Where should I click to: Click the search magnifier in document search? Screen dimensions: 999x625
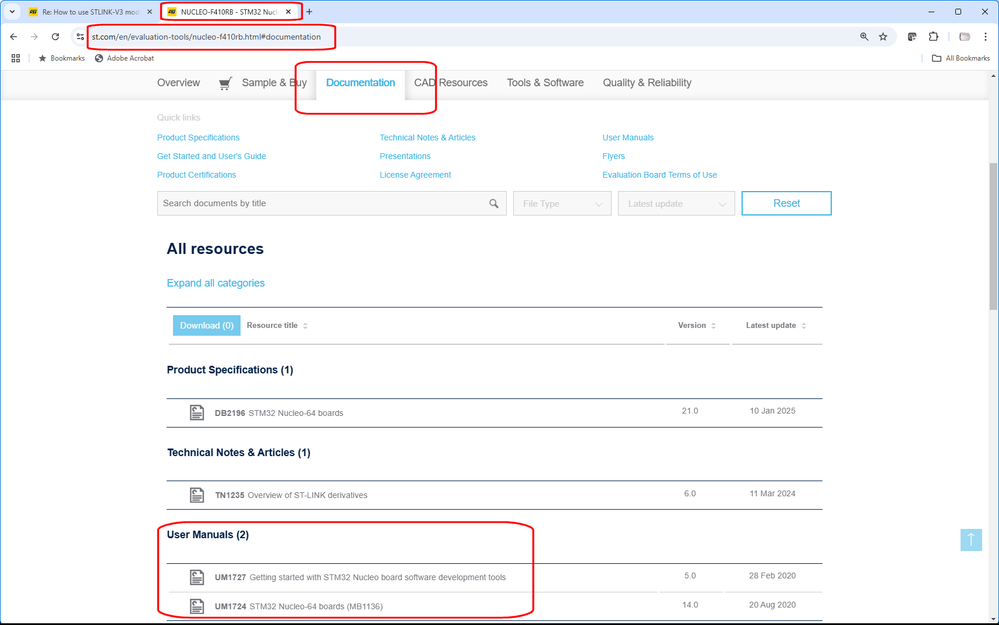click(494, 203)
